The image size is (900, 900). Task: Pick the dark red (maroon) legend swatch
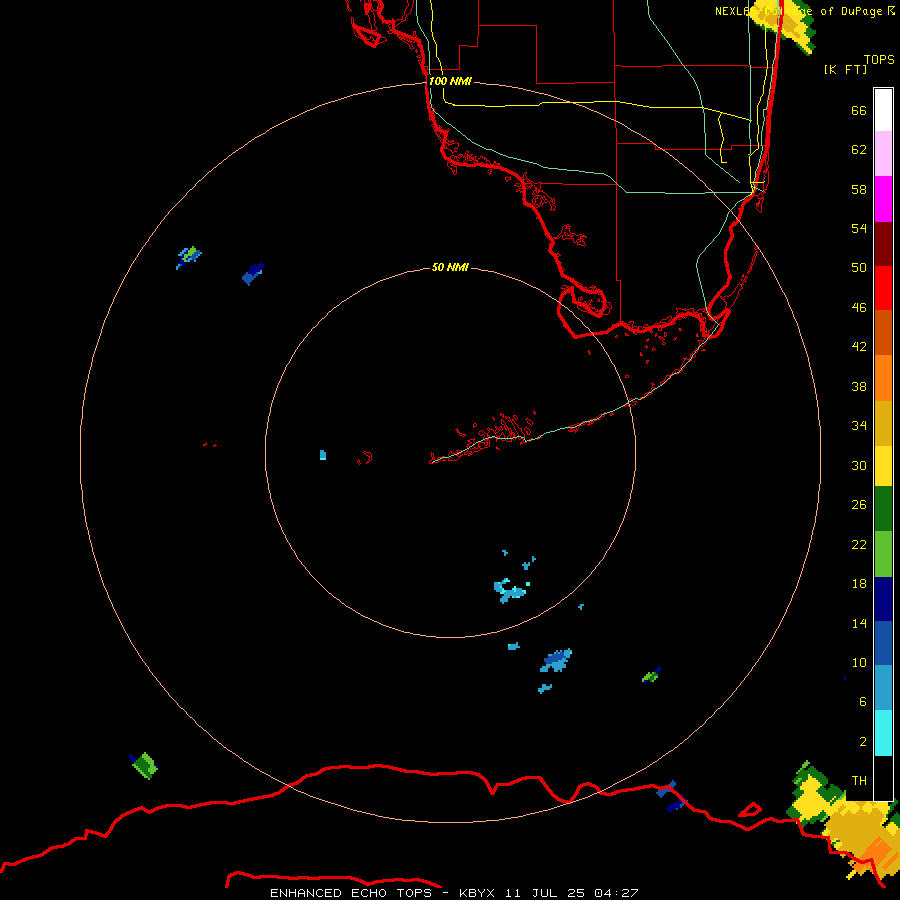click(x=883, y=244)
